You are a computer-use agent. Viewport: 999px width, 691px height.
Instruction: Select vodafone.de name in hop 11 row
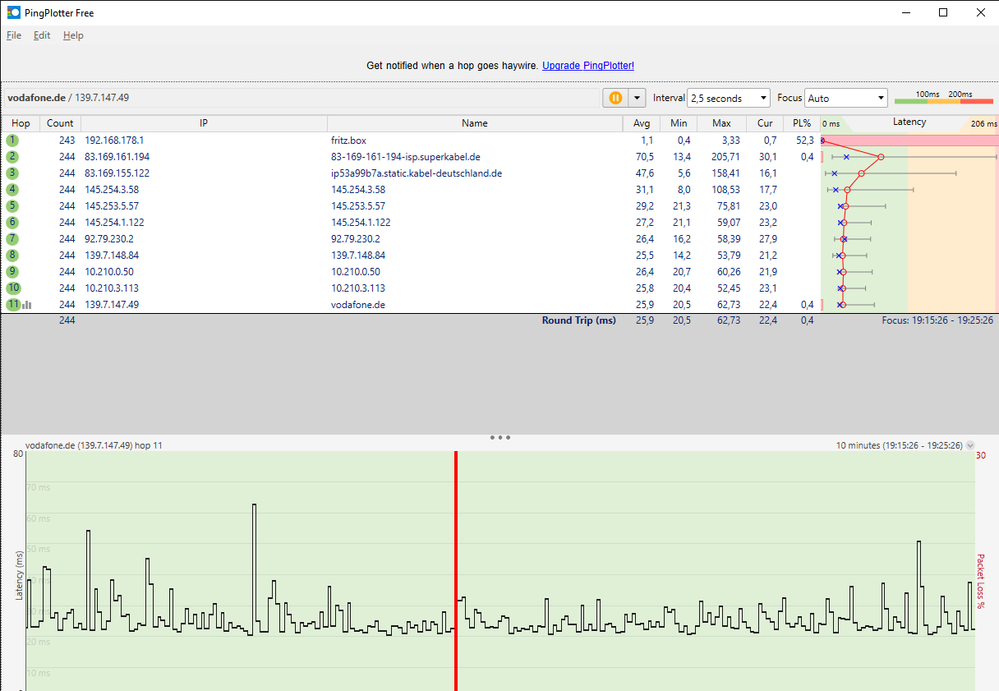click(357, 304)
